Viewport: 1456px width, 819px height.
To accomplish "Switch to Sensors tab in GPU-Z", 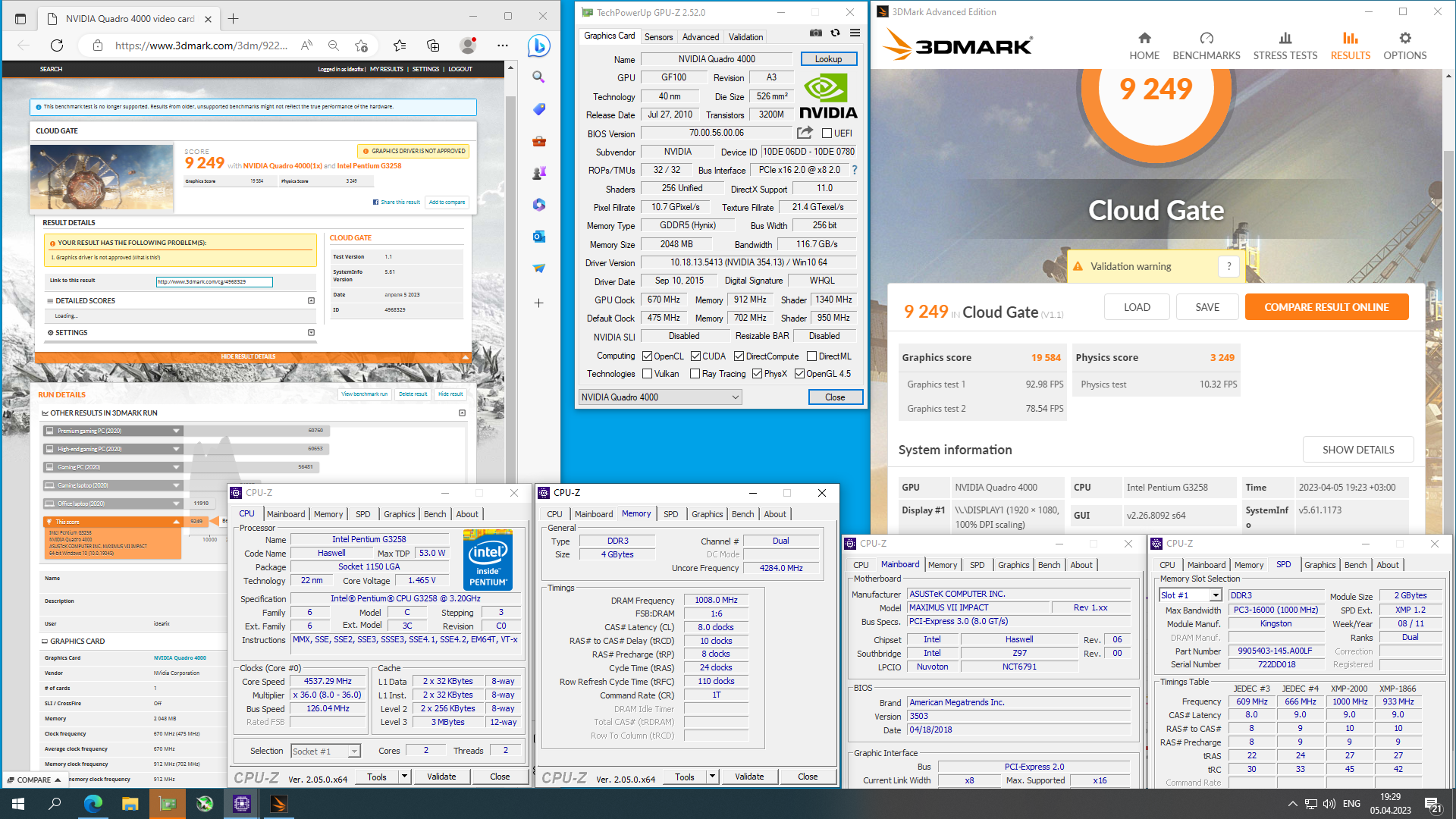I will click(x=658, y=37).
